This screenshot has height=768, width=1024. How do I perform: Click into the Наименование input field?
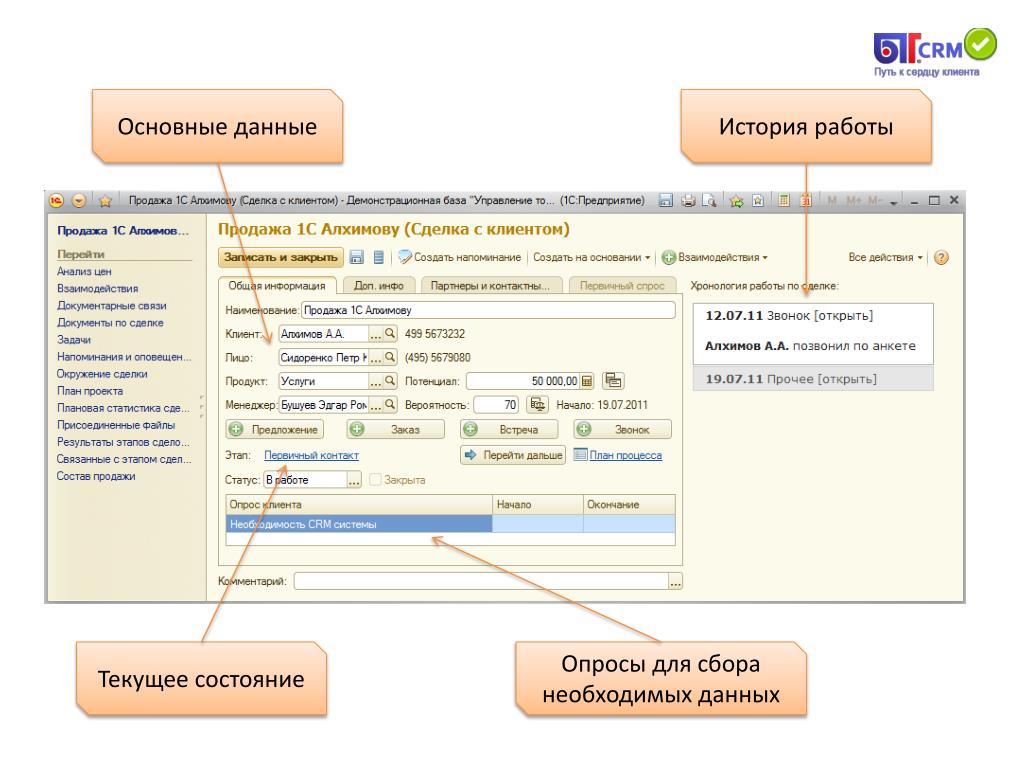[x=488, y=310]
